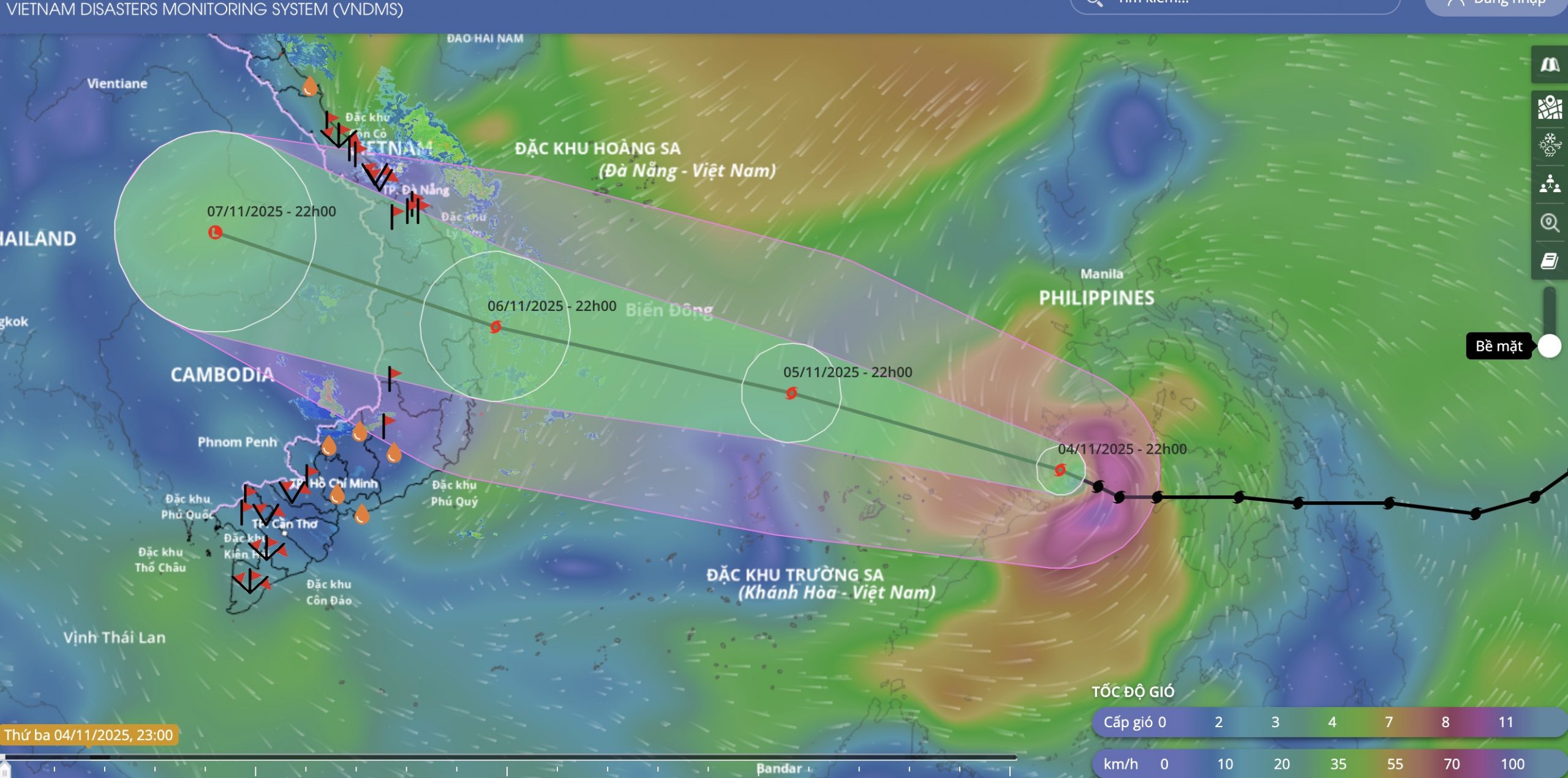Click the red L low-pressure marker for 07/11/2025

pyautogui.click(x=215, y=233)
